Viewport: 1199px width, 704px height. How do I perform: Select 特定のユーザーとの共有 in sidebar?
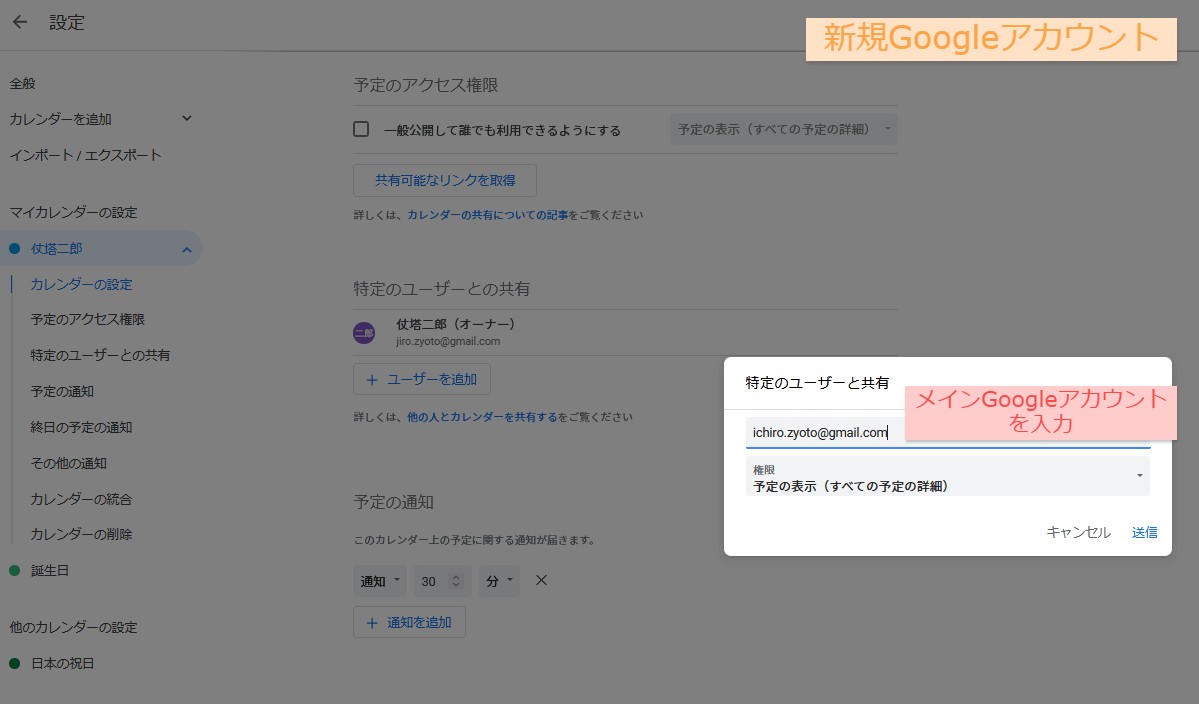[x=100, y=355]
